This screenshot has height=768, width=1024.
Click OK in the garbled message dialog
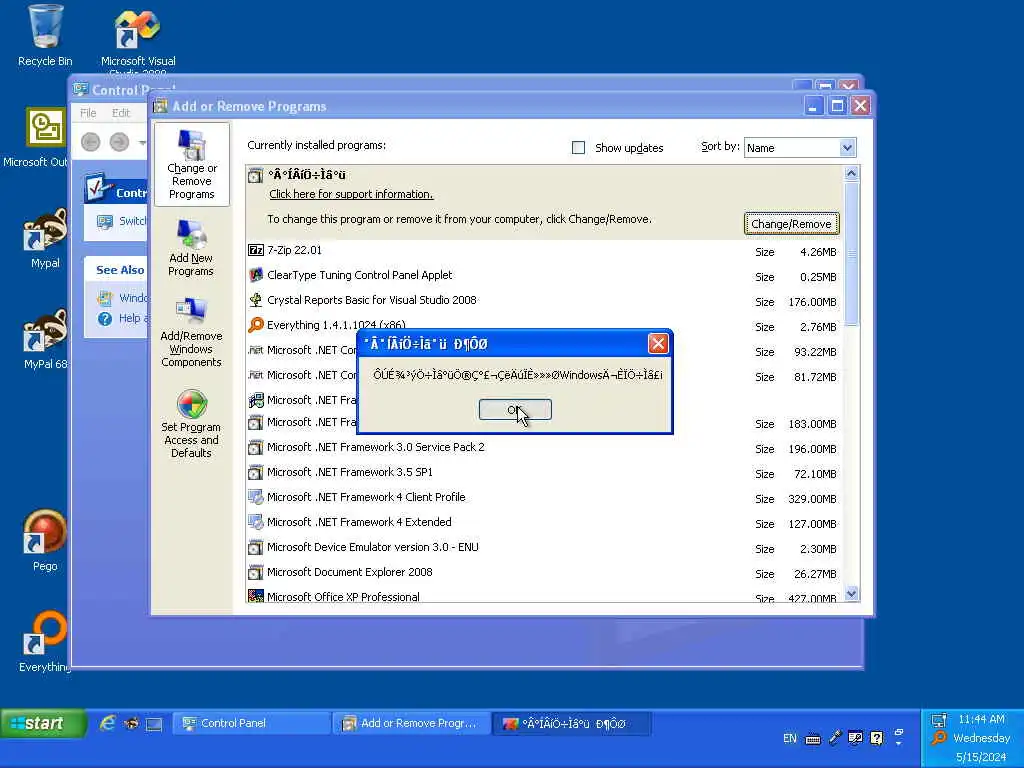[x=515, y=409]
